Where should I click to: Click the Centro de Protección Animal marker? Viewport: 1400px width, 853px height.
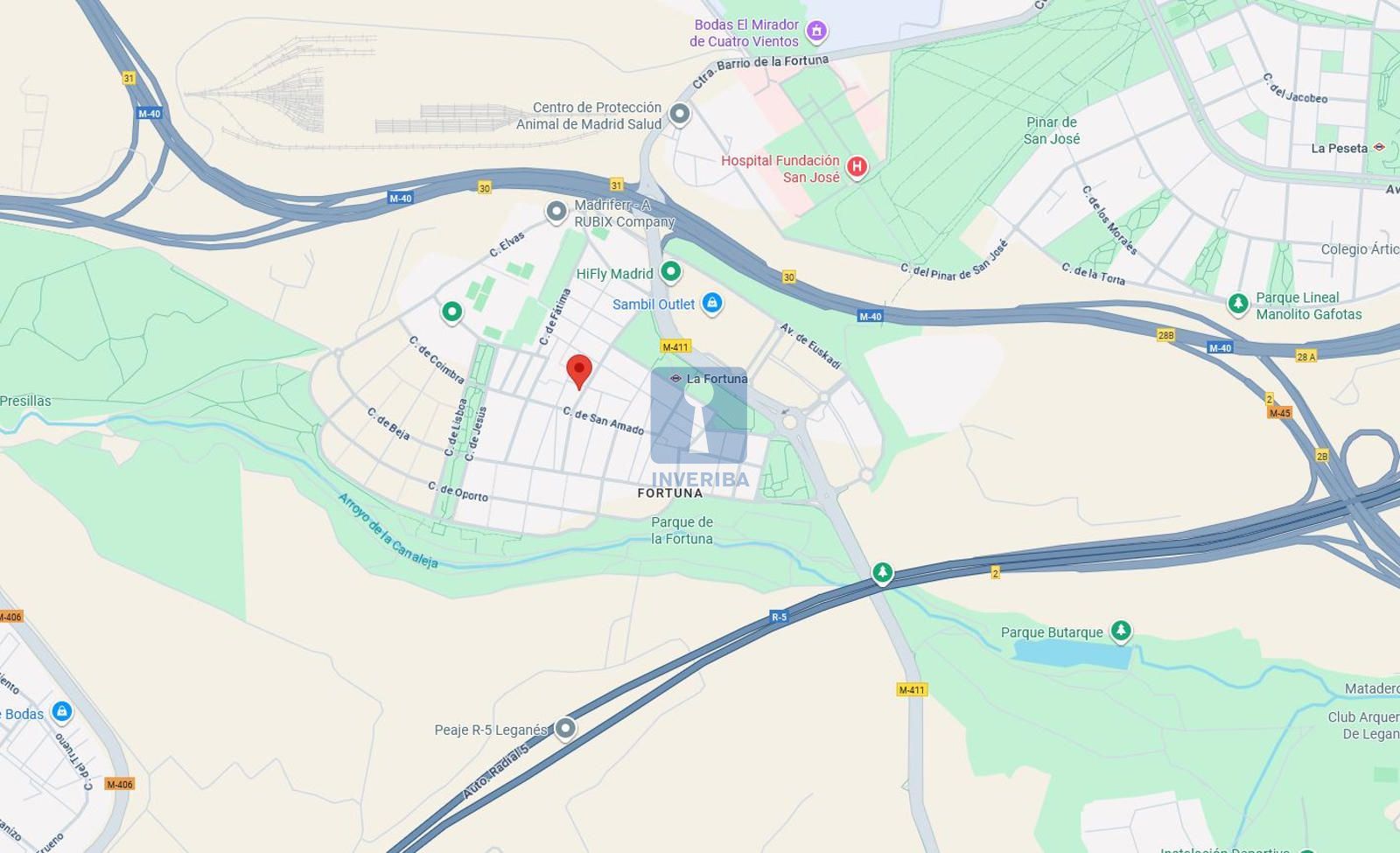(679, 114)
